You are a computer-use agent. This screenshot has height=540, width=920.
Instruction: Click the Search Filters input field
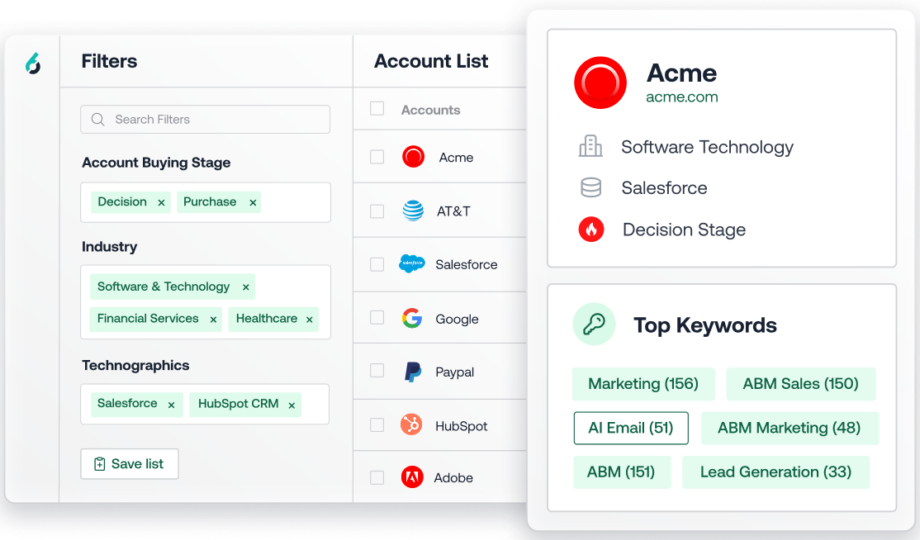[x=205, y=120]
